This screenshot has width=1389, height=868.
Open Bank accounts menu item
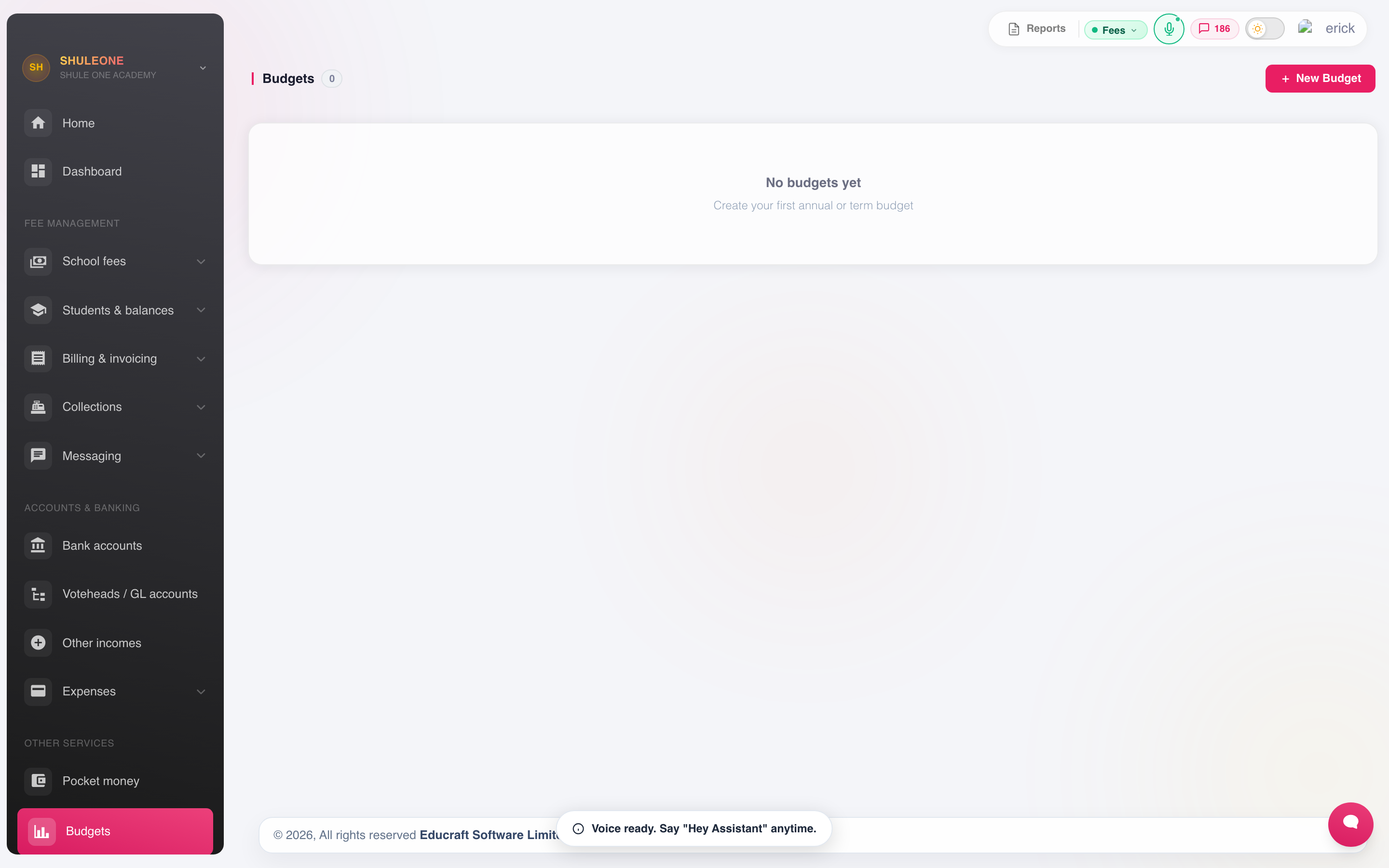115,545
